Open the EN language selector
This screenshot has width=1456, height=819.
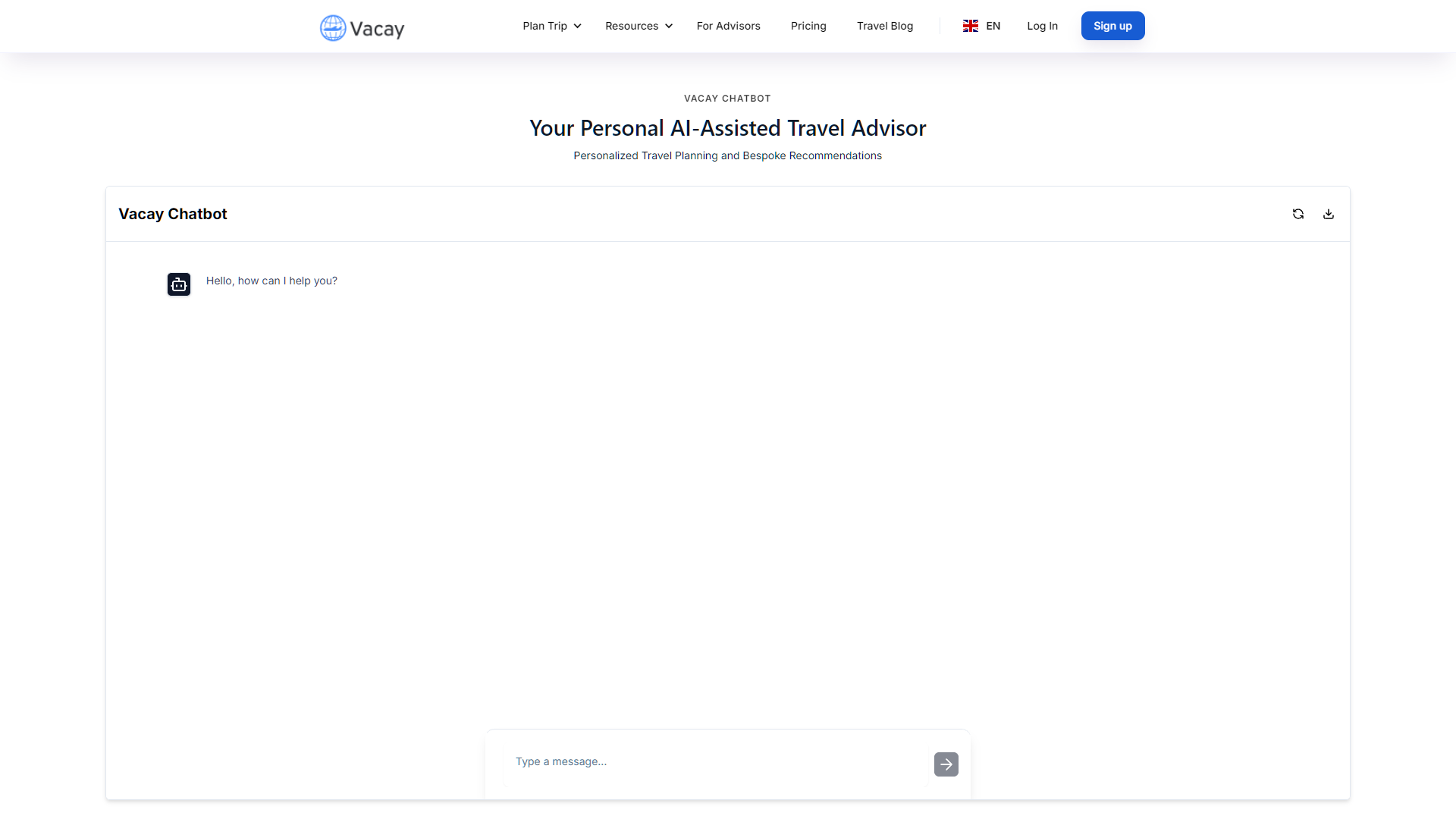993,26
